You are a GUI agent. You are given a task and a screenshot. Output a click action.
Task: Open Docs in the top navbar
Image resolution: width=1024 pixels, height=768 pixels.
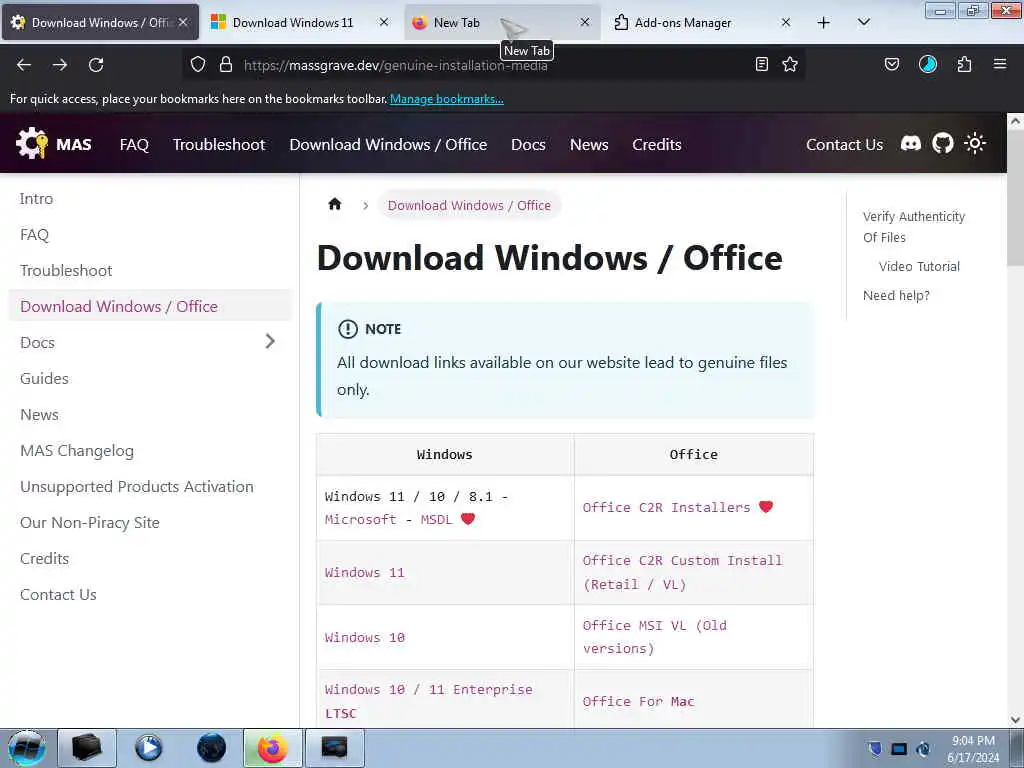pyautogui.click(x=528, y=144)
